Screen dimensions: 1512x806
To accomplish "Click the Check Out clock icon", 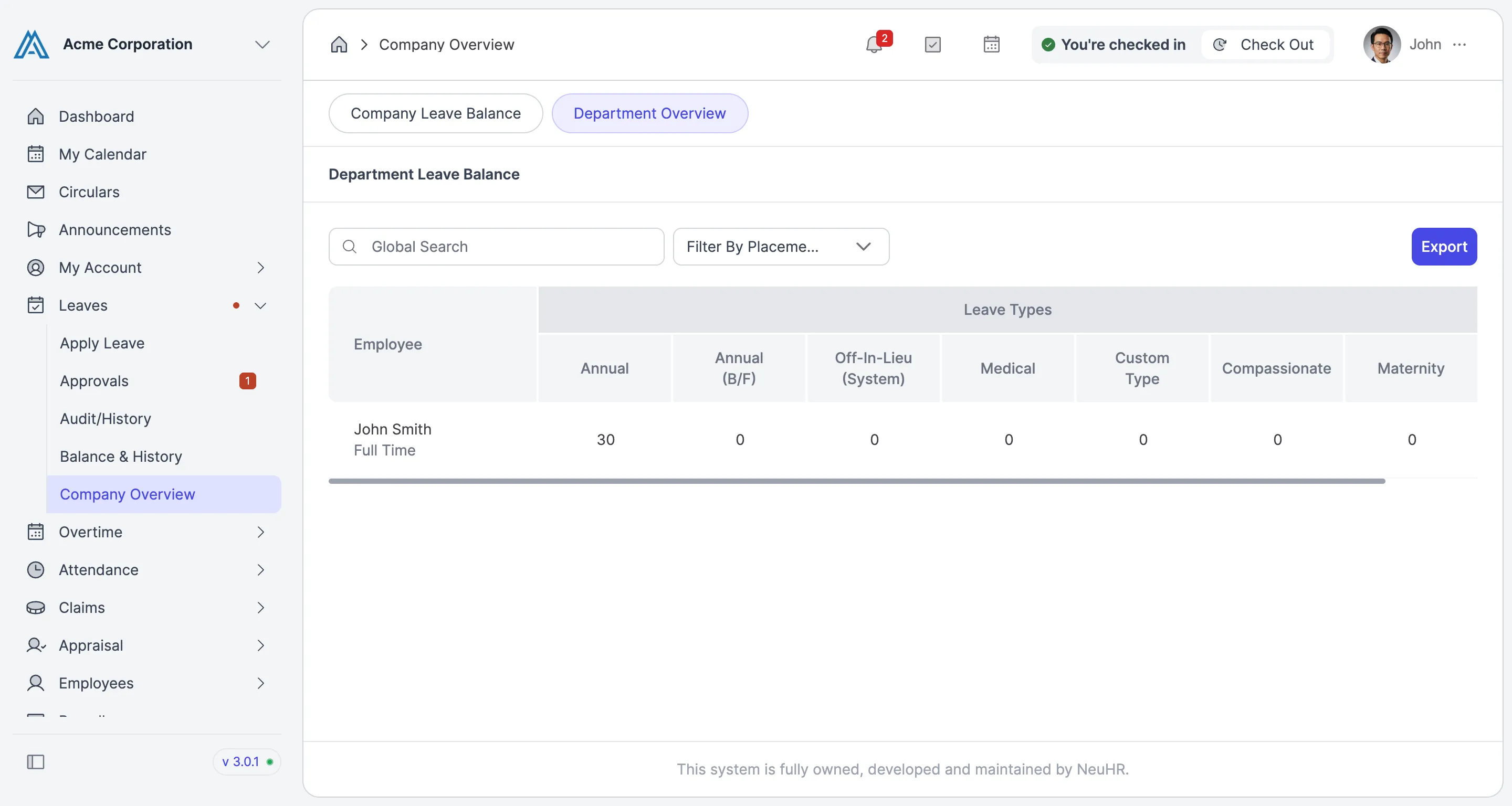I will click(x=1220, y=45).
